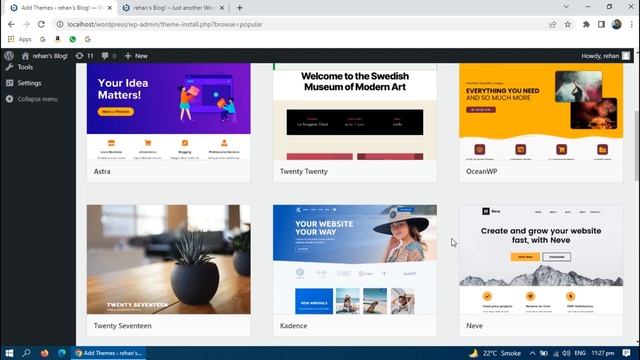View site information icon in the address bar
The width and height of the screenshot is (640, 360).
click(60, 24)
